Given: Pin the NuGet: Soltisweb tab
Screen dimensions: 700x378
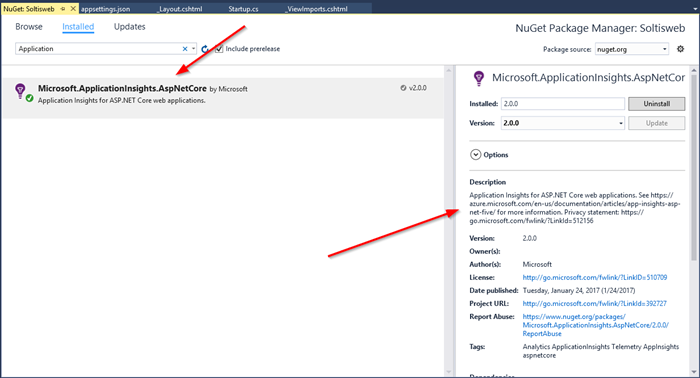Looking at the screenshot, I should (63, 9).
